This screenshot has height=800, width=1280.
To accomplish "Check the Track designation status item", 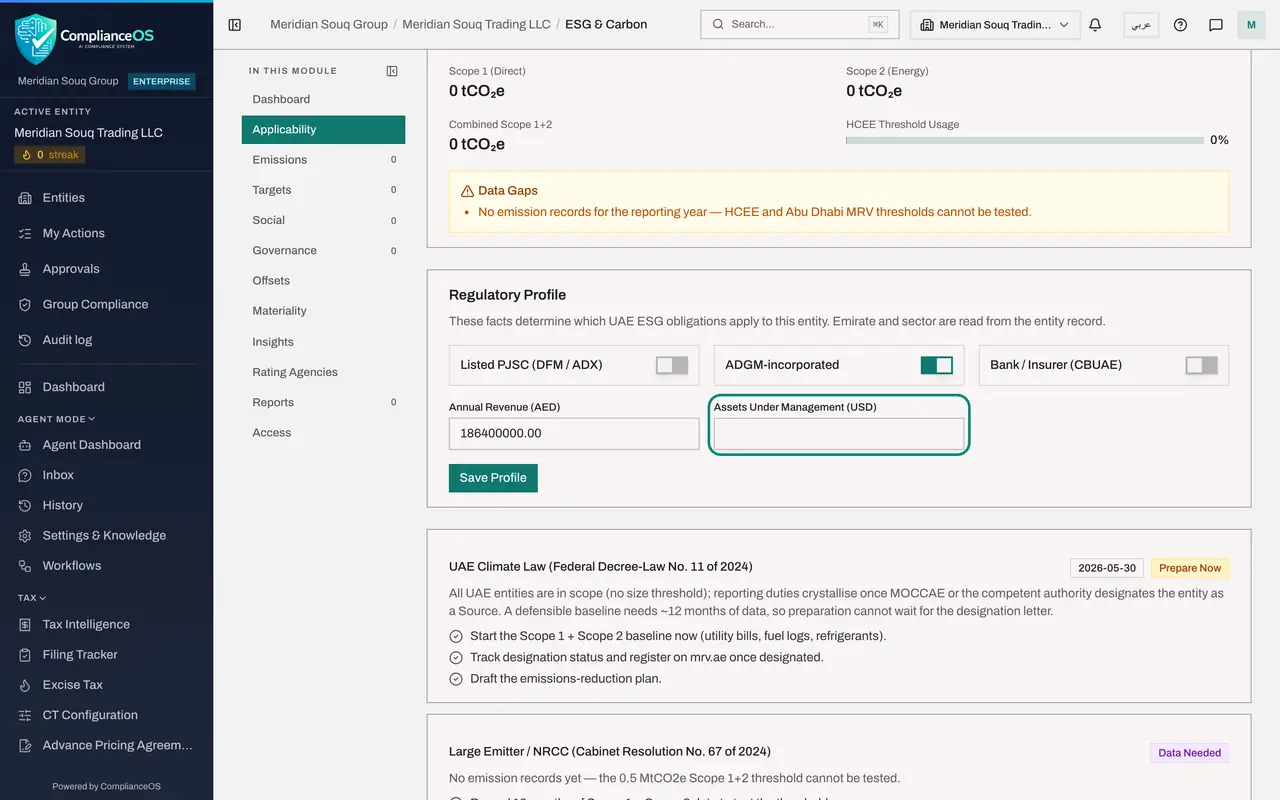I will pyautogui.click(x=456, y=657).
